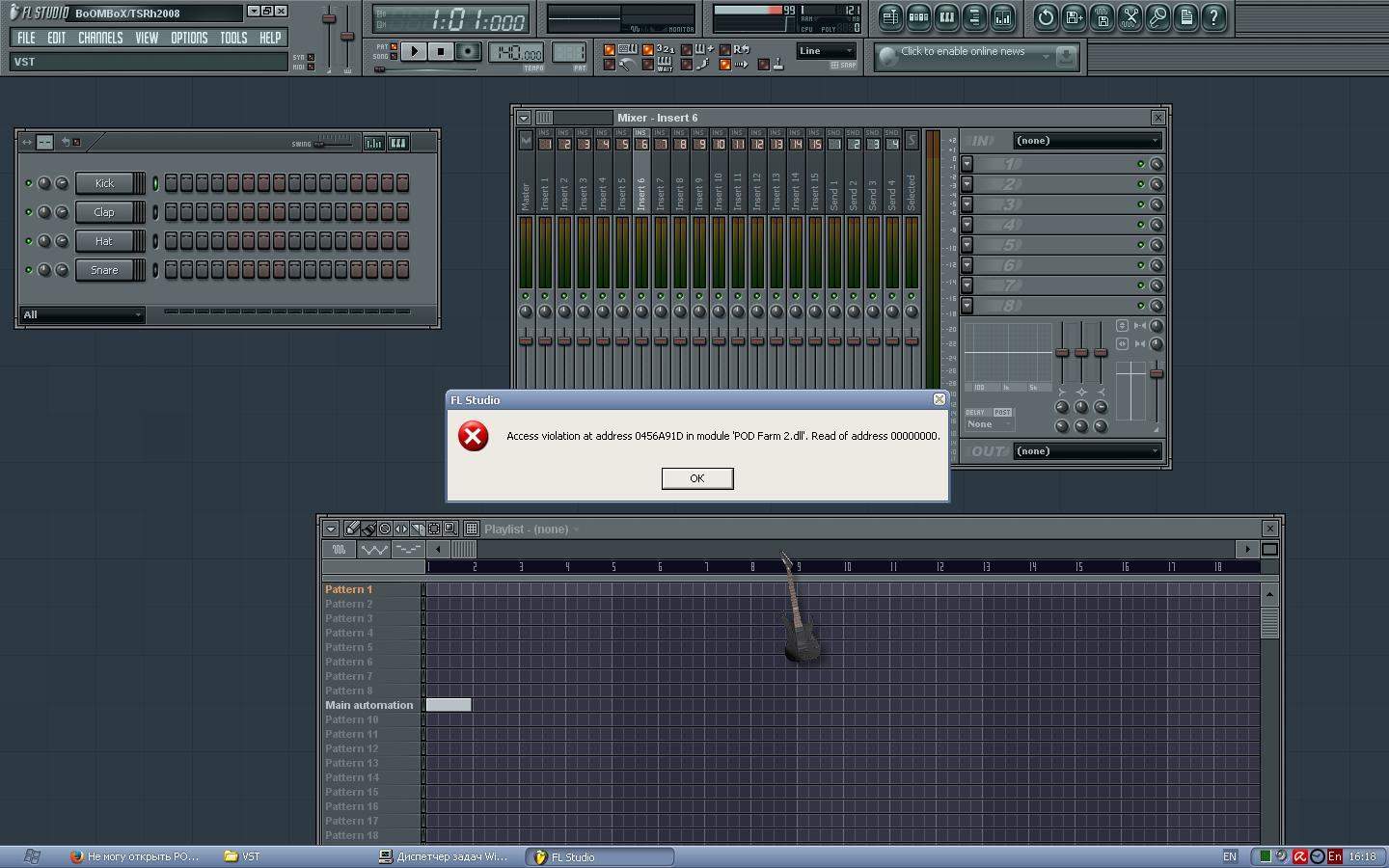
Task: Open the CHANNELS menu
Action: tap(100, 38)
